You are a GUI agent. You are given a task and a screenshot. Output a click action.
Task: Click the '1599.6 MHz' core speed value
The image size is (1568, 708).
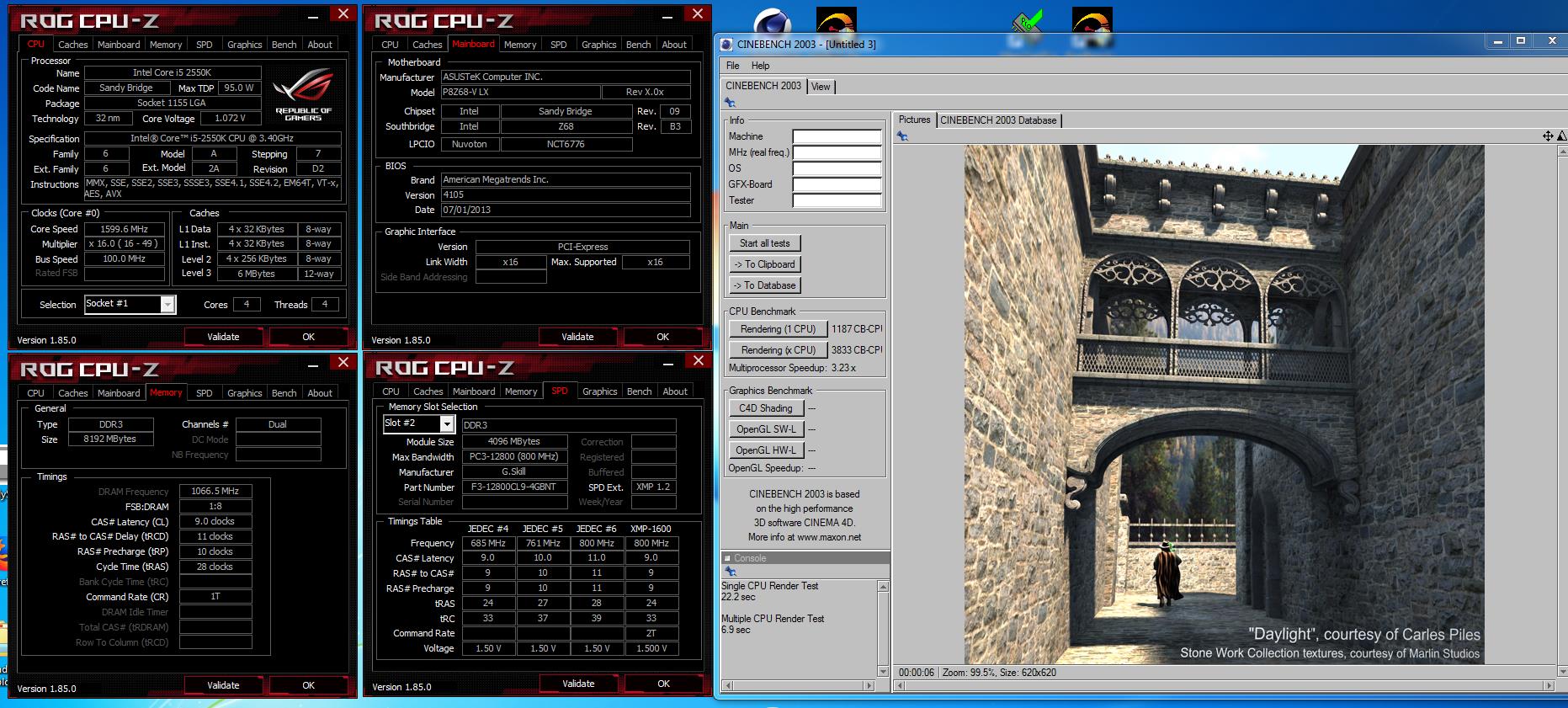coord(125,229)
